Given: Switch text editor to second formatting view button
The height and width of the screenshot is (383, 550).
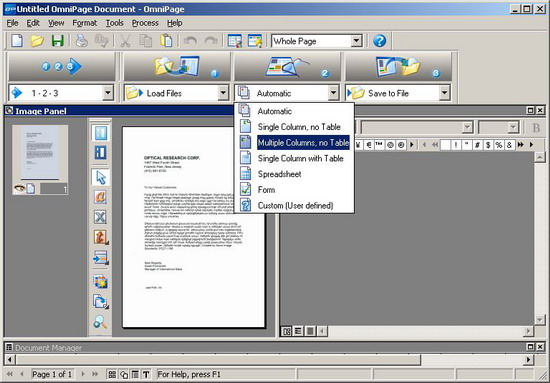Looking at the screenshot, I should click(298, 331).
